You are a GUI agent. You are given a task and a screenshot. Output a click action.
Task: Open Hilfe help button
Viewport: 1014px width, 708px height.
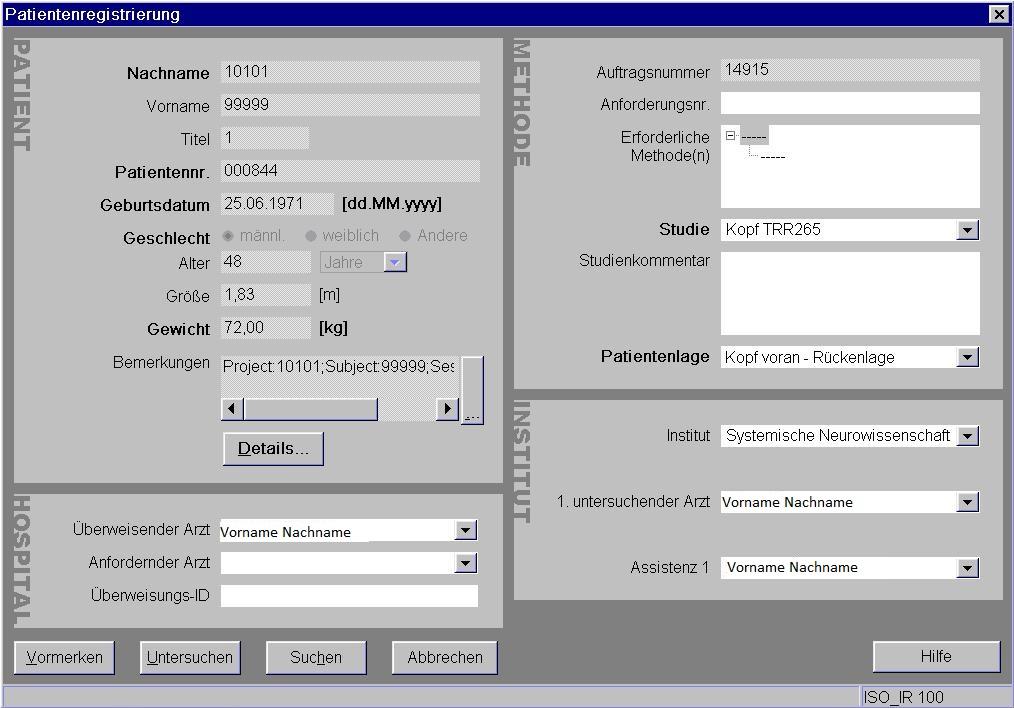click(936, 656)
